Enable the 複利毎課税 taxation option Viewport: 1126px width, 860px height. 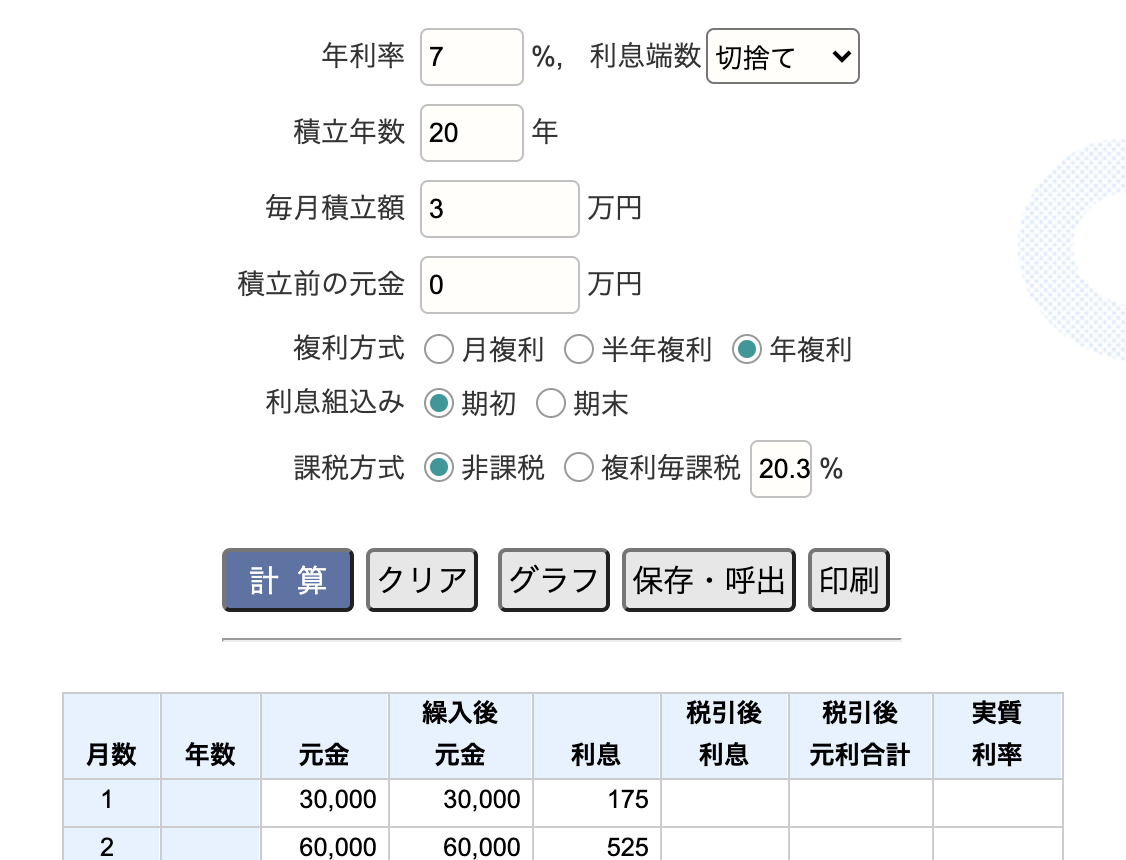pyautogui.click(x=579, y=468)
